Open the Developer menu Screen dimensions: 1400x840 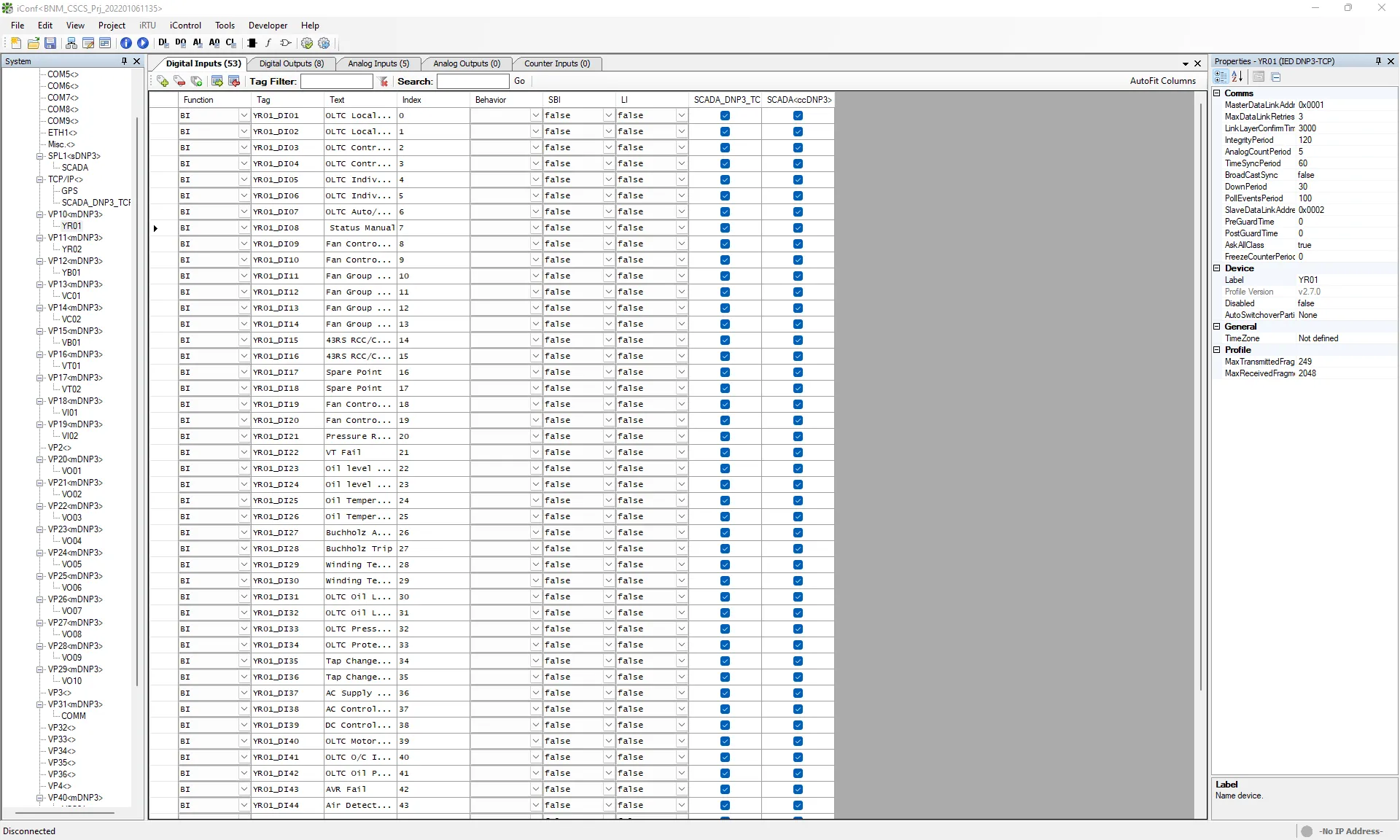tap(268, 25)
